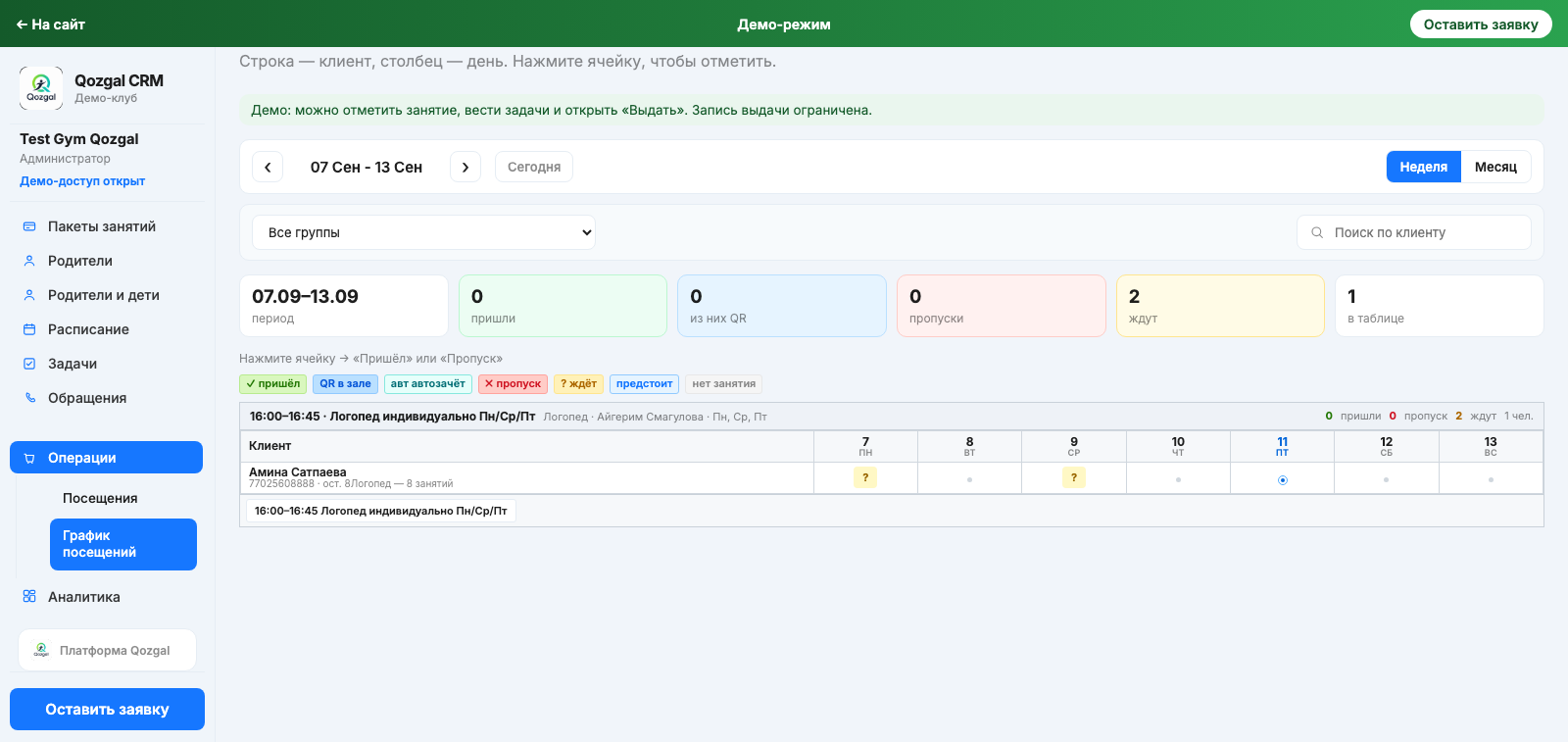Click the Операции cart icon
Image resolution: width=1568 pixels, height=742 pixels.
pyautogui.click(x=29, y=458)
